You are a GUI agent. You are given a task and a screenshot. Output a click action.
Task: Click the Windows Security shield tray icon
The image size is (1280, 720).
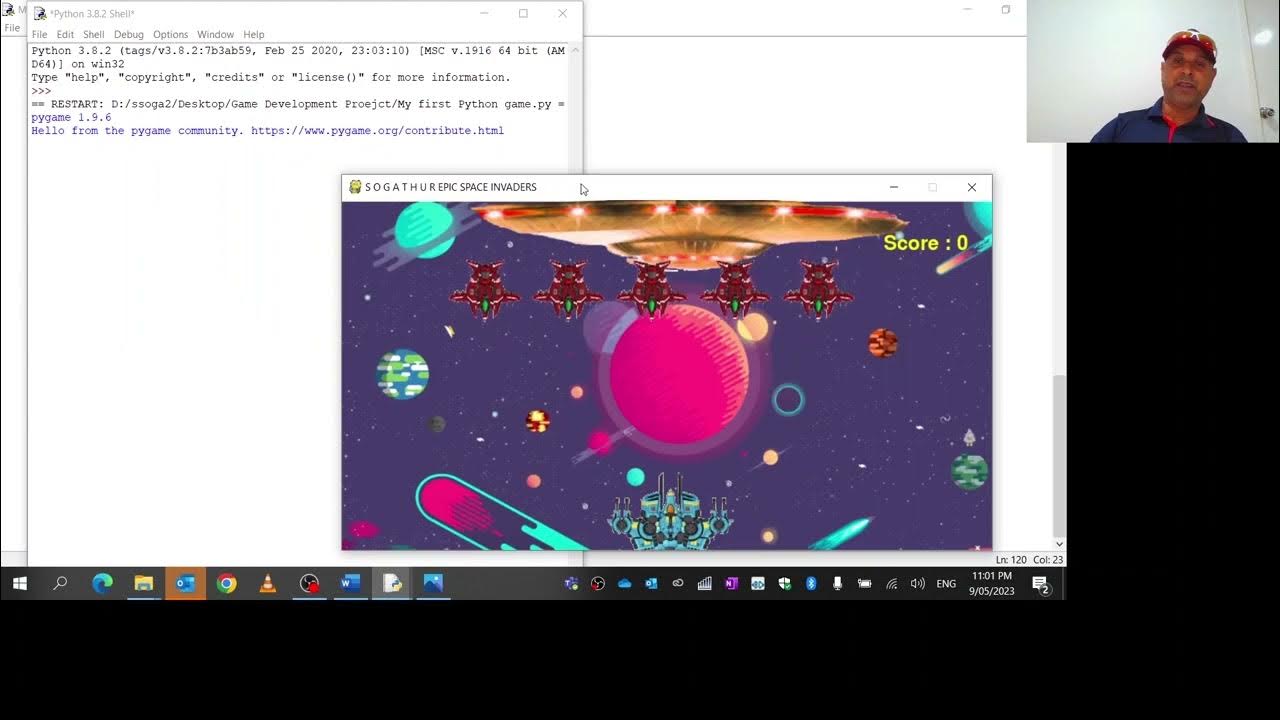[785, 584]
